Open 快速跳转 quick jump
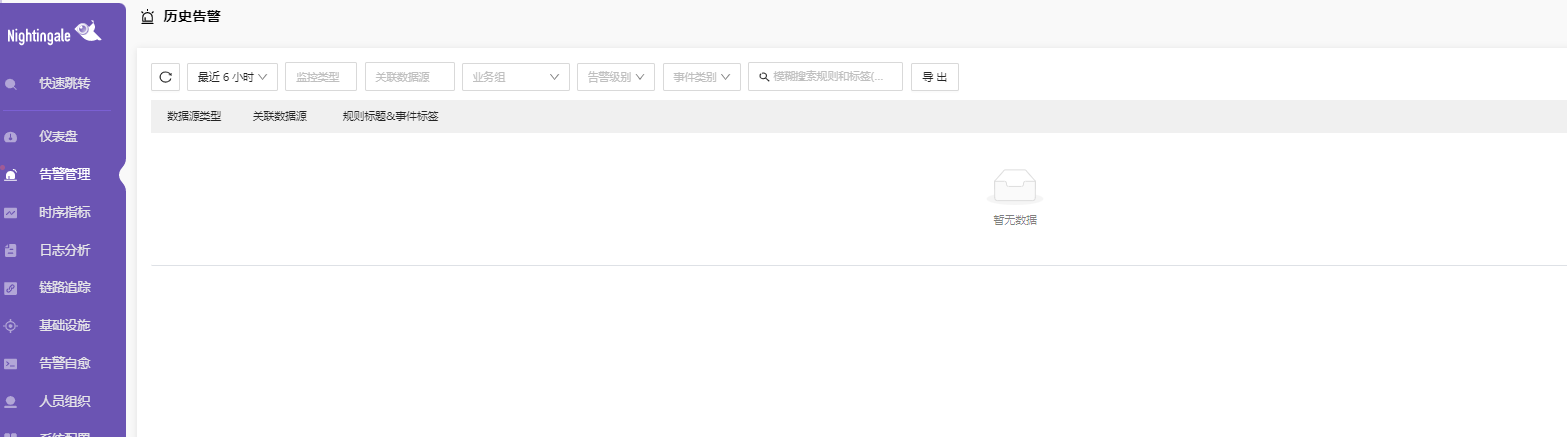The height and width of the screenshot is (437, 1567). (x=65, y=84)
